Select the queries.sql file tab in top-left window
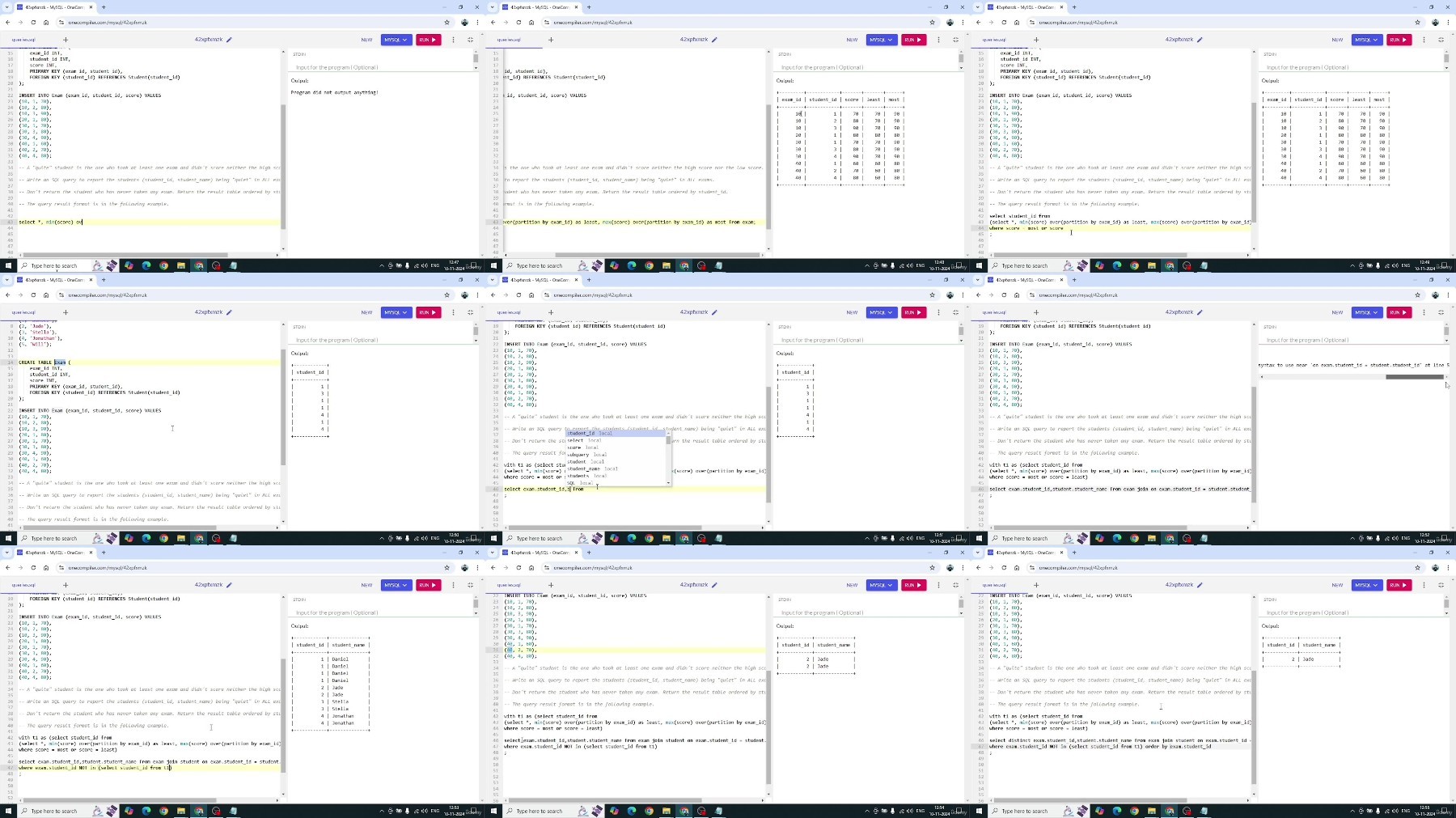The image size is (1456, 818). pos(23,40)
